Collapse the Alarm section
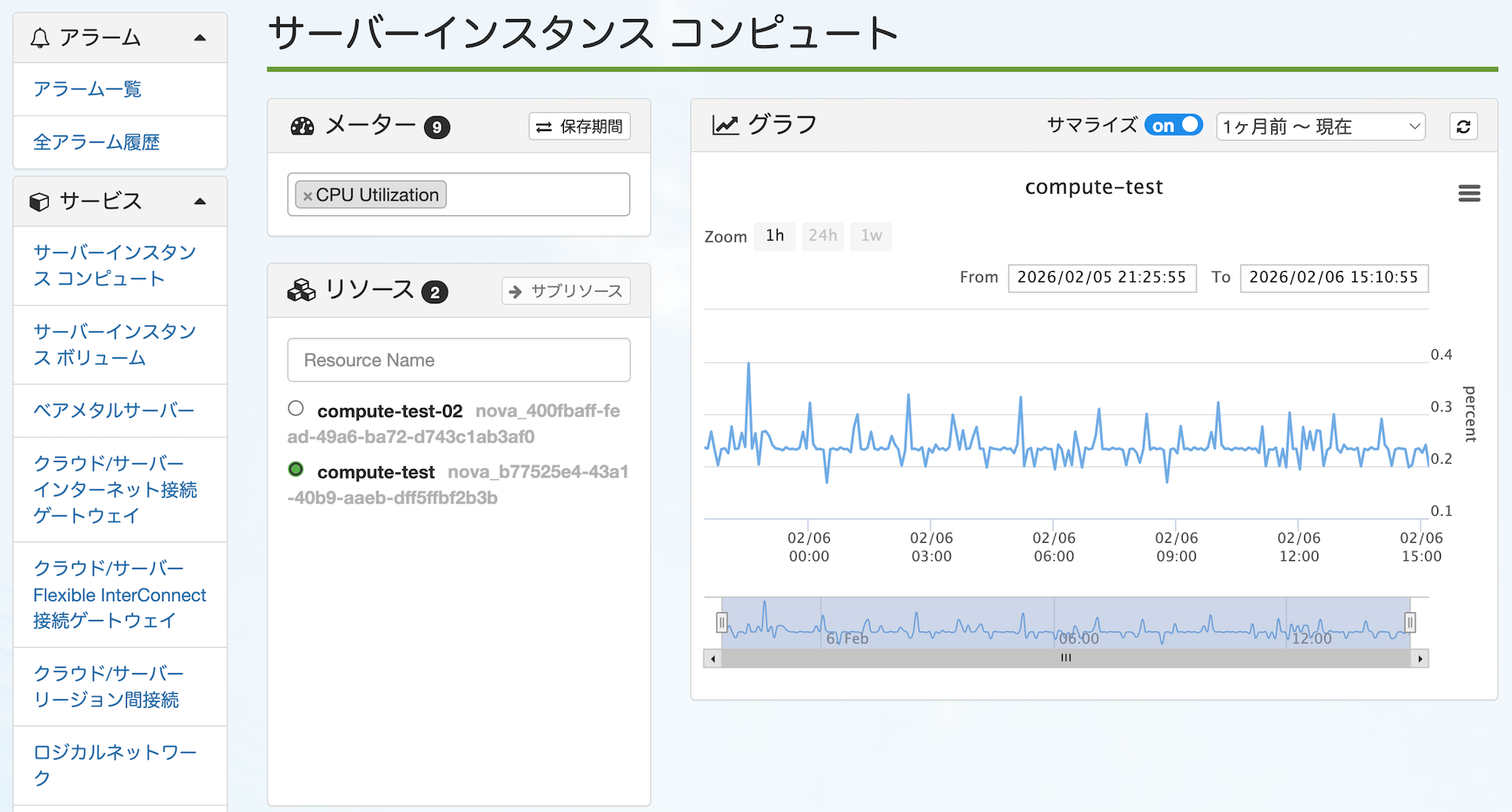 (x=200, y=38)
